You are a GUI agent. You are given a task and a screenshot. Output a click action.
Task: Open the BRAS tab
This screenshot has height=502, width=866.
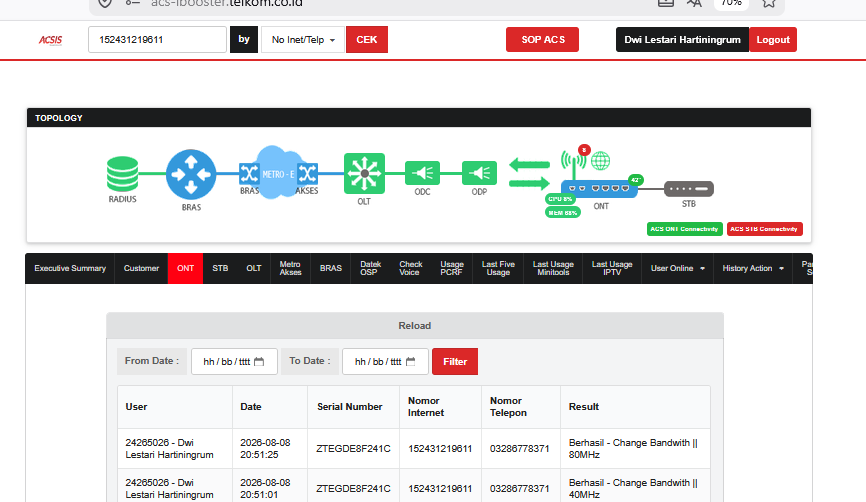pos(330,268)
